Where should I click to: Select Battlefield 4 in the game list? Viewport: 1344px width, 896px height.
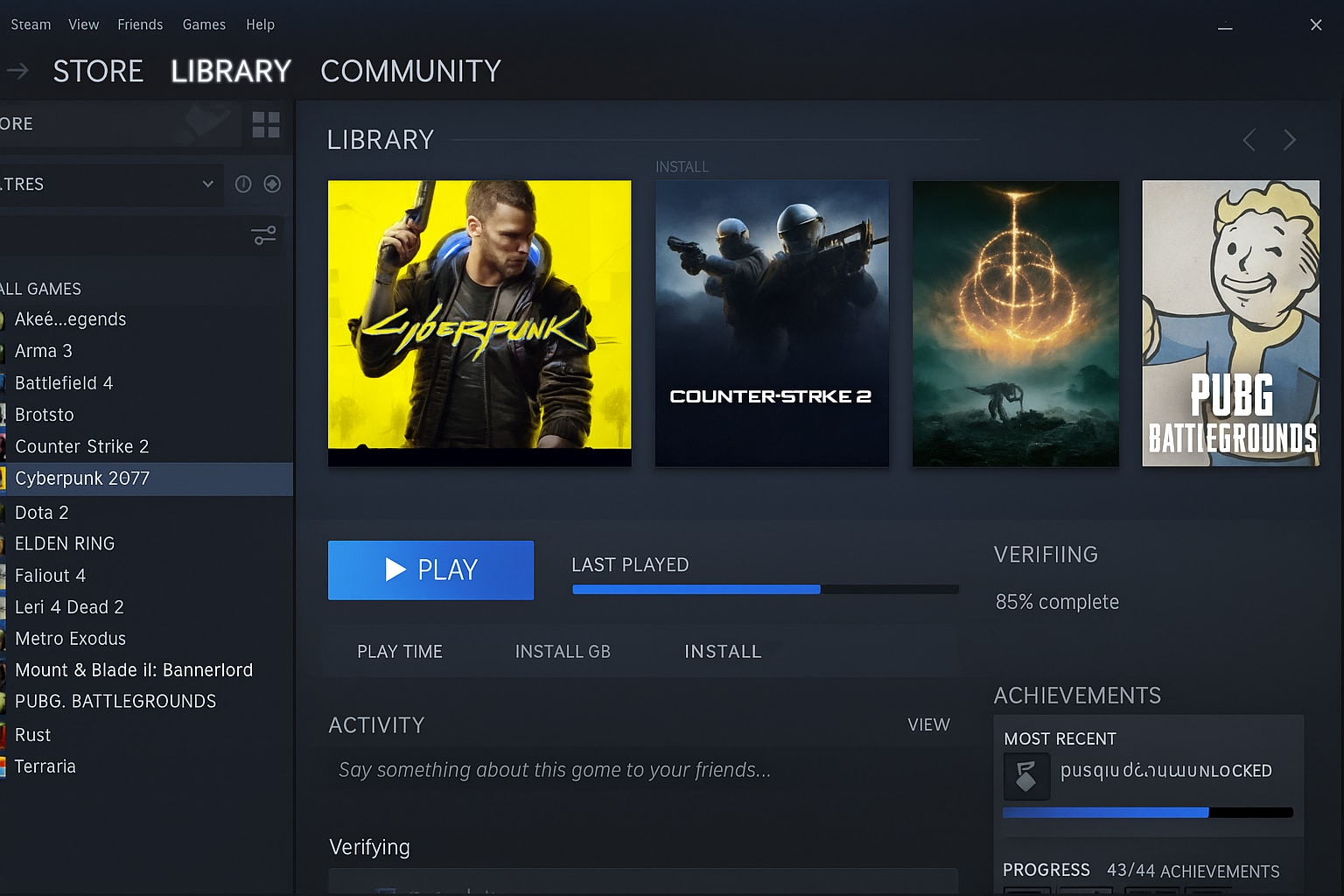coord(64,383)
